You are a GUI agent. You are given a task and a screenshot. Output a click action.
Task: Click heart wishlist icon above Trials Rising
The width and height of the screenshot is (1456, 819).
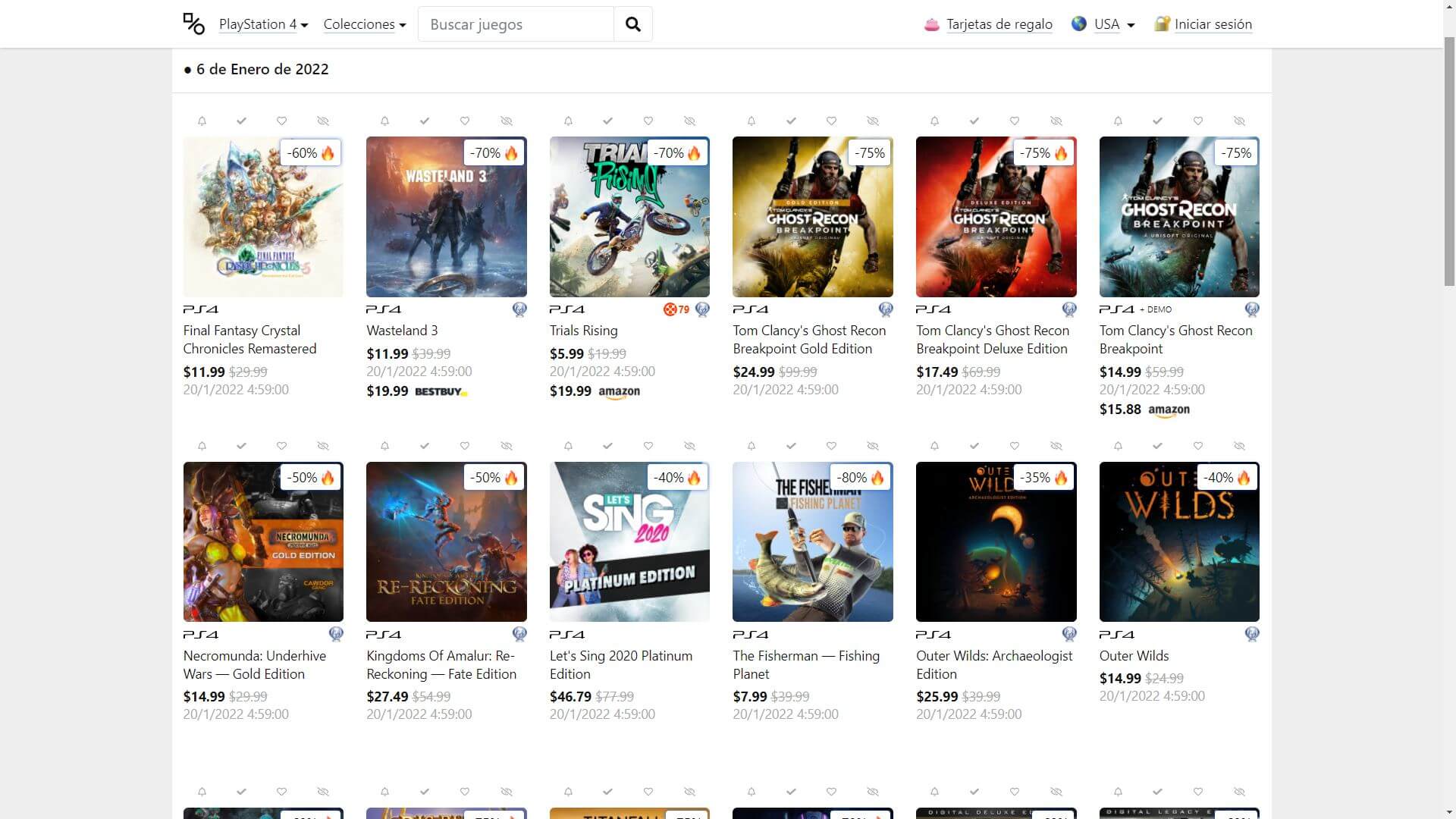[648, 121]
